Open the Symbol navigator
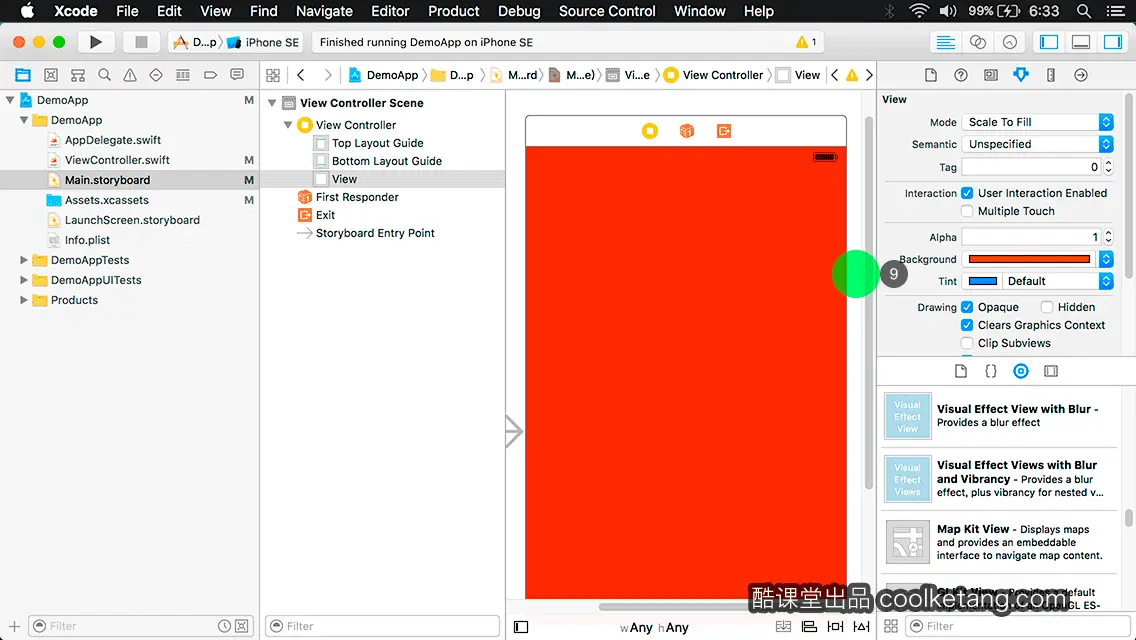This screenshot has width=1136, height=640. point(51,75)
